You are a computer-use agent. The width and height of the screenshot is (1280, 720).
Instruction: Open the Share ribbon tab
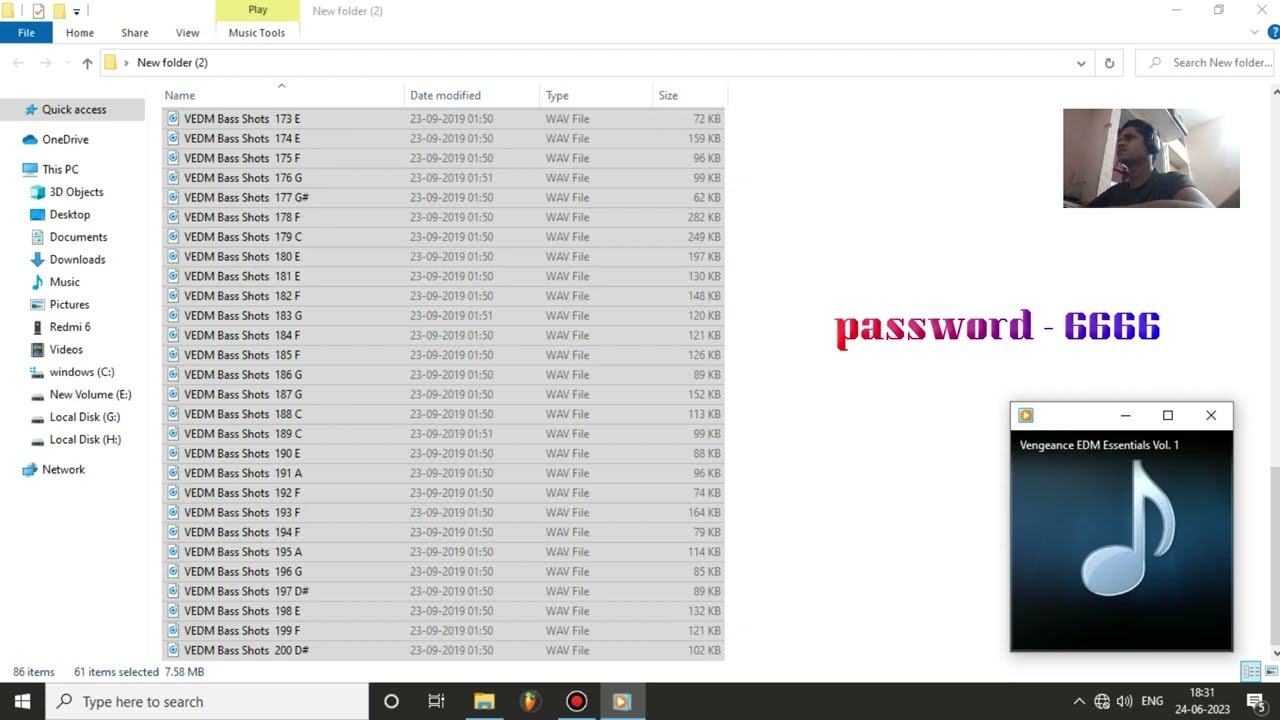pyautogui.click(x=135, y=33)
